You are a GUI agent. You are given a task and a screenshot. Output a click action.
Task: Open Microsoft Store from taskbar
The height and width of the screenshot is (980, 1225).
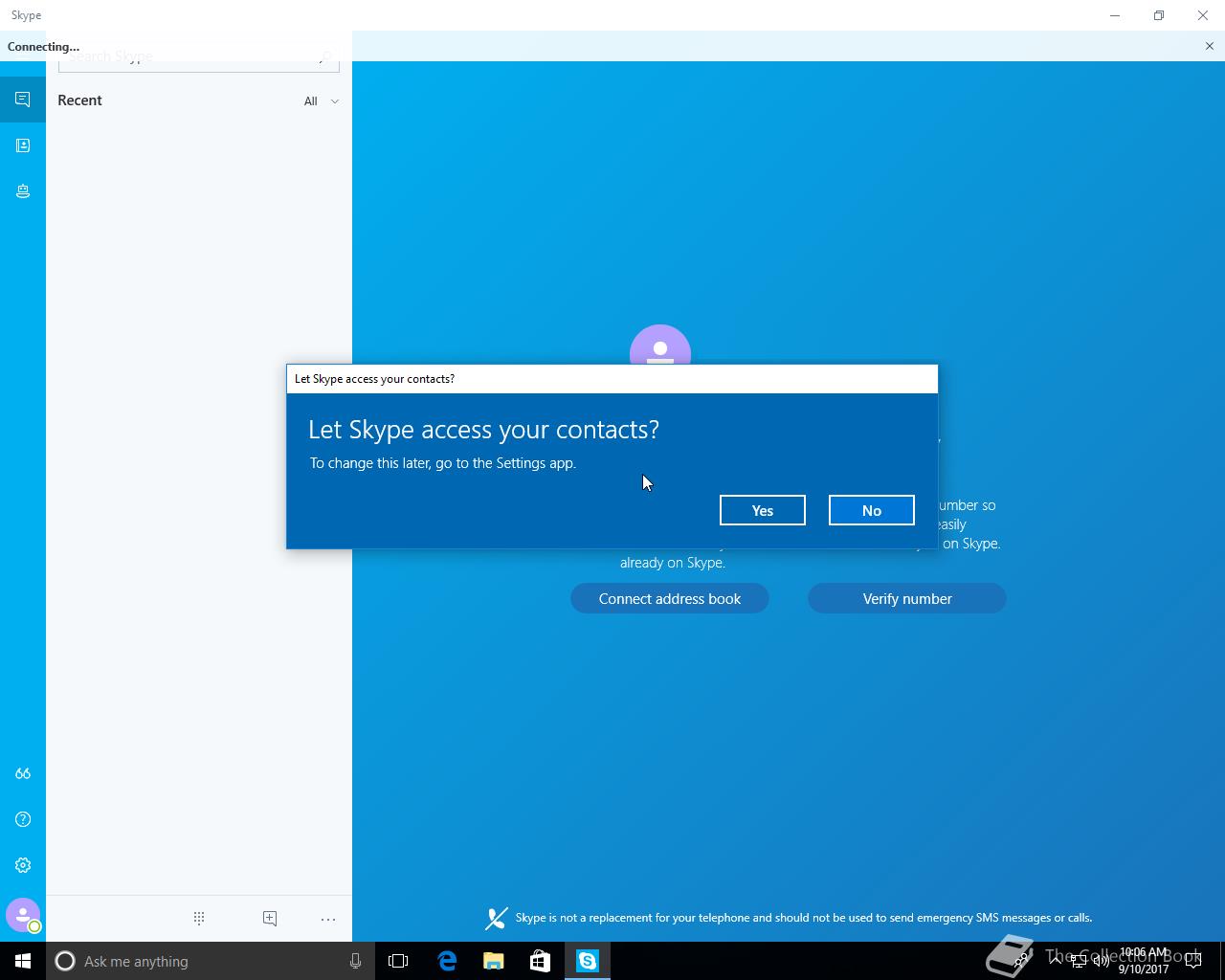[541, 961]
